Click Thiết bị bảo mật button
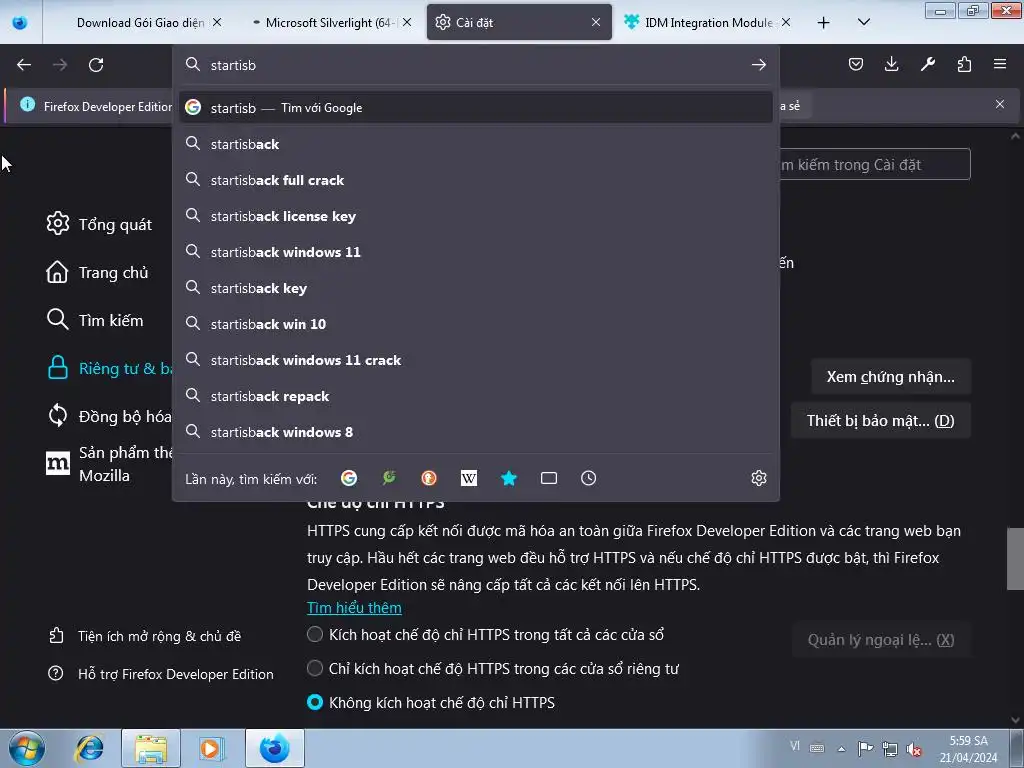The image size is (1024, 768). click(880, 421)
